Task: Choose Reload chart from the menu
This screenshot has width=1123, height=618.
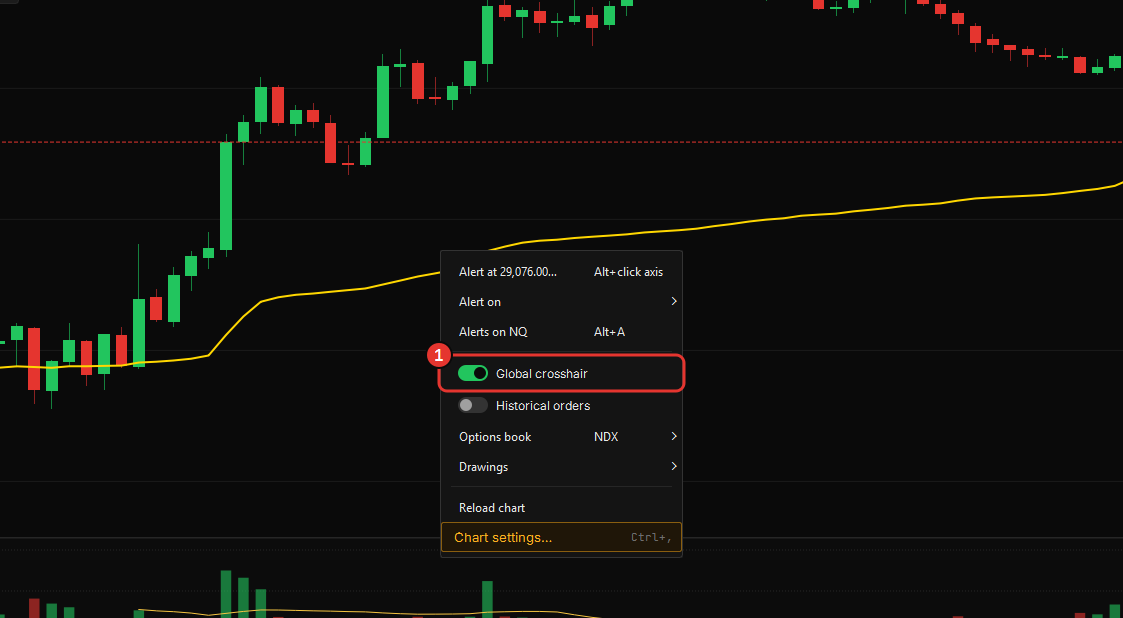Action: (x=561, y=508)
